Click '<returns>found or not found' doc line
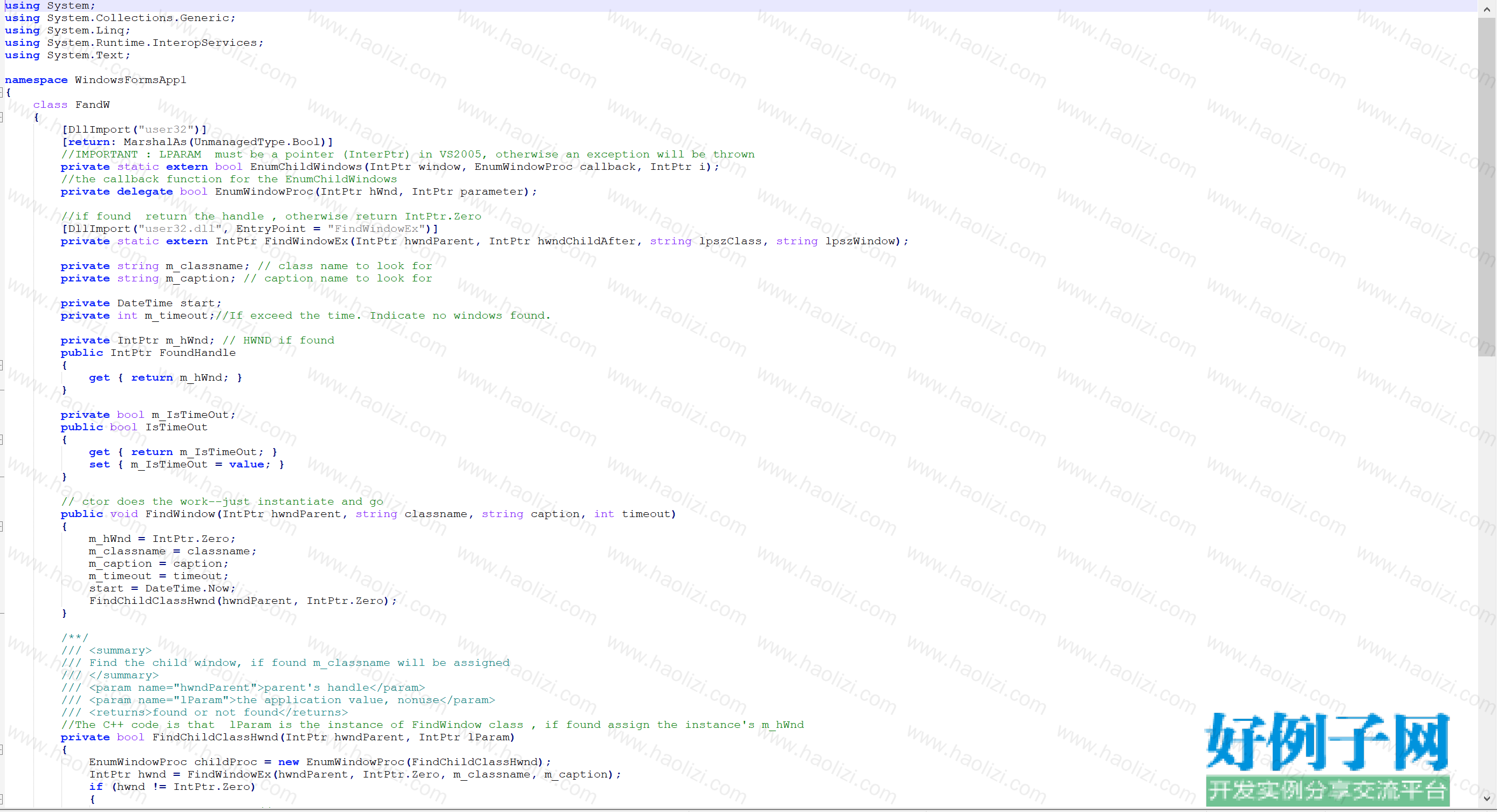Screen dimensions: 1497x812 204,713
